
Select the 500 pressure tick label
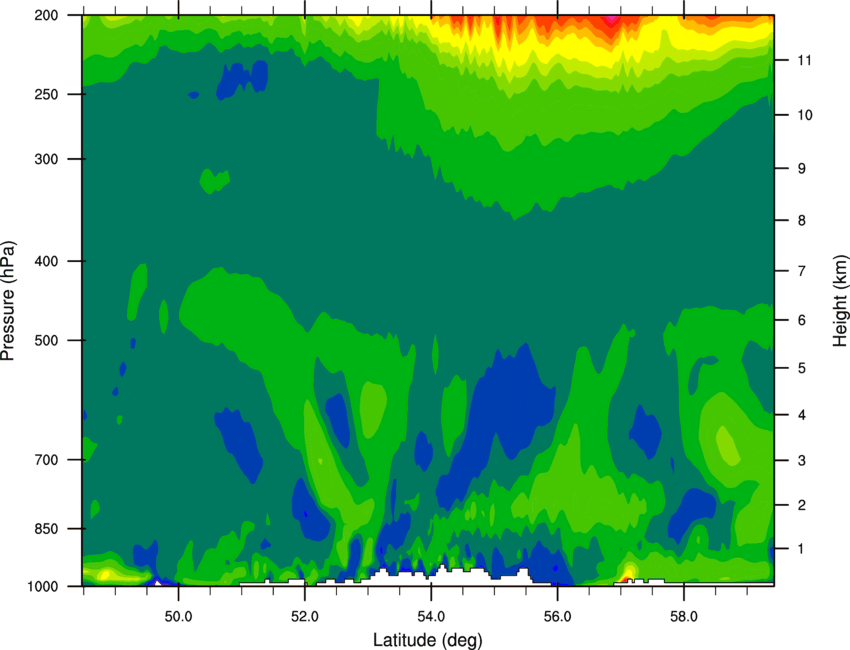tap(46, 340)
